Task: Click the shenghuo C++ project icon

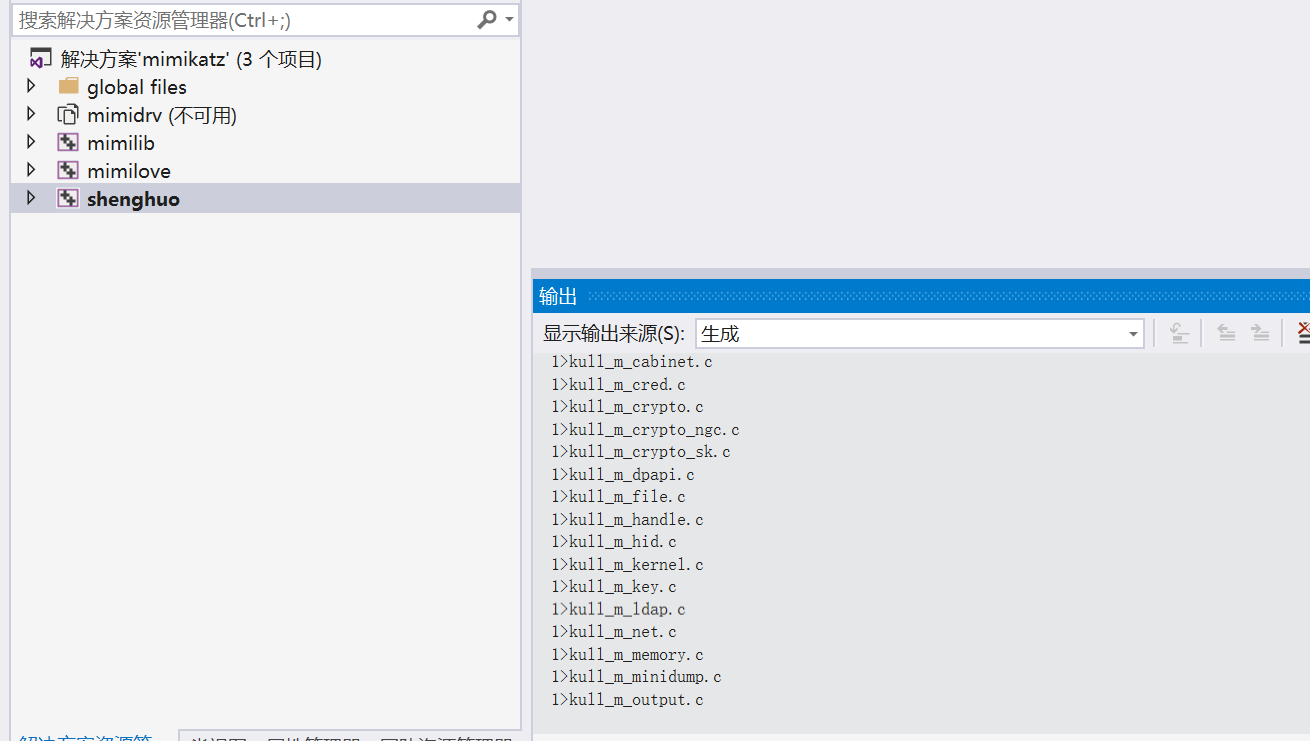Action: (x=68, y=198)
